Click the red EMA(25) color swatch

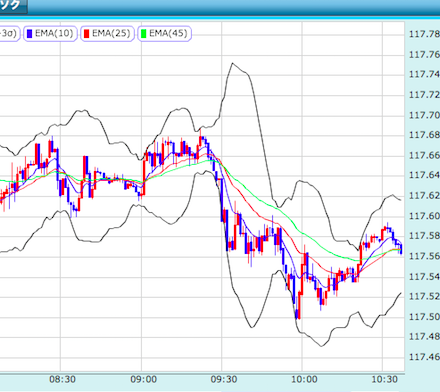pos(87,34)
